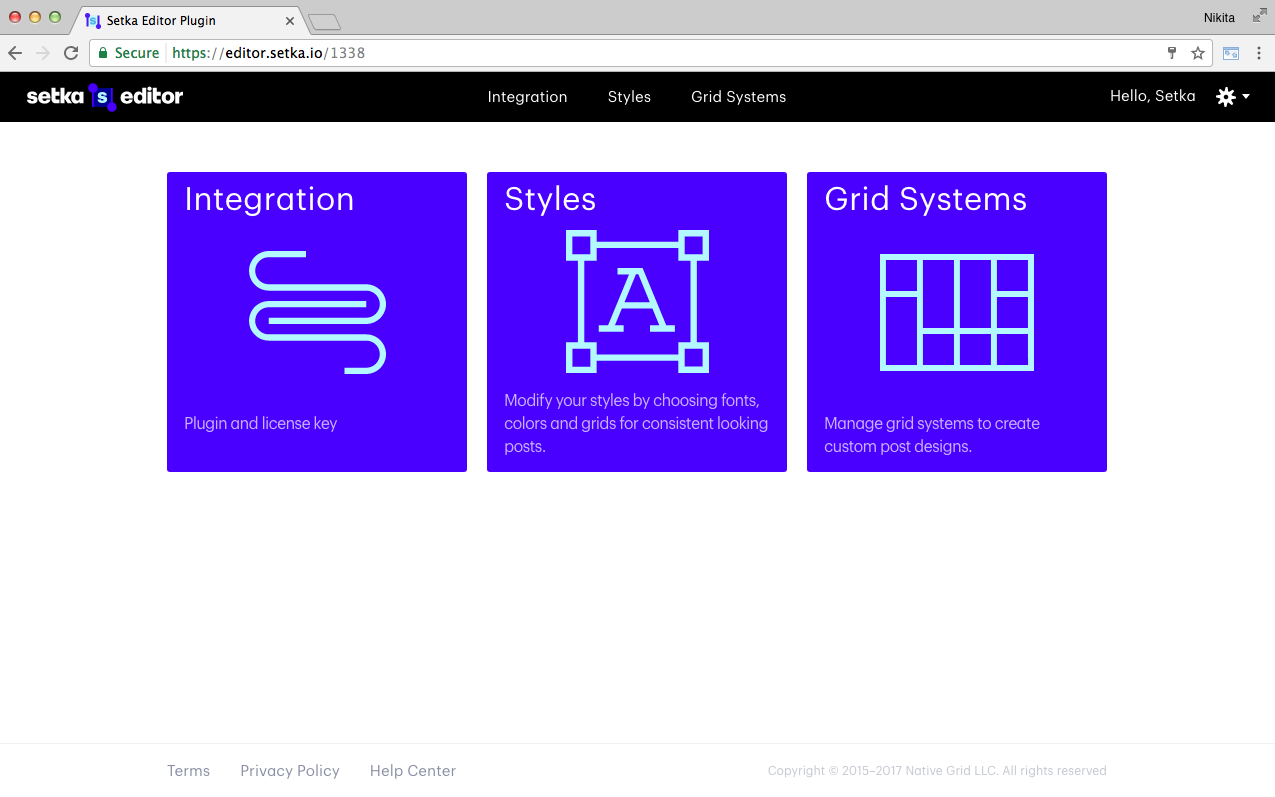Click the Hello, Setka greeting
Image resolution: width=1275 pixels, height=797 pixels.
tap(1152, 96)
